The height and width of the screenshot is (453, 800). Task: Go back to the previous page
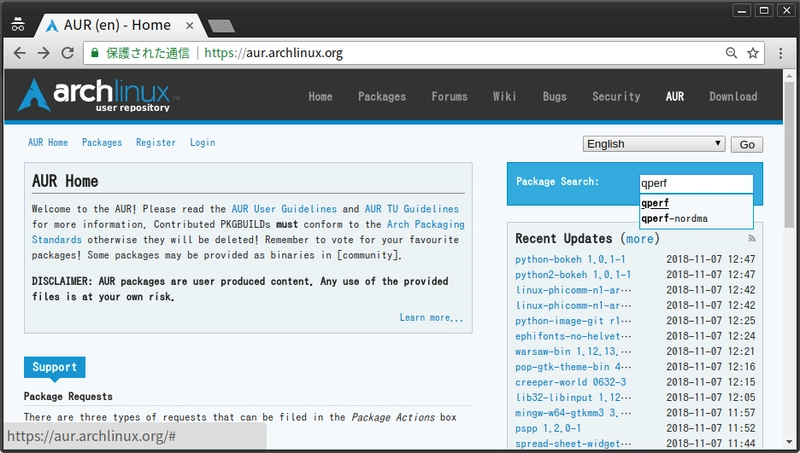pos(19,53)
